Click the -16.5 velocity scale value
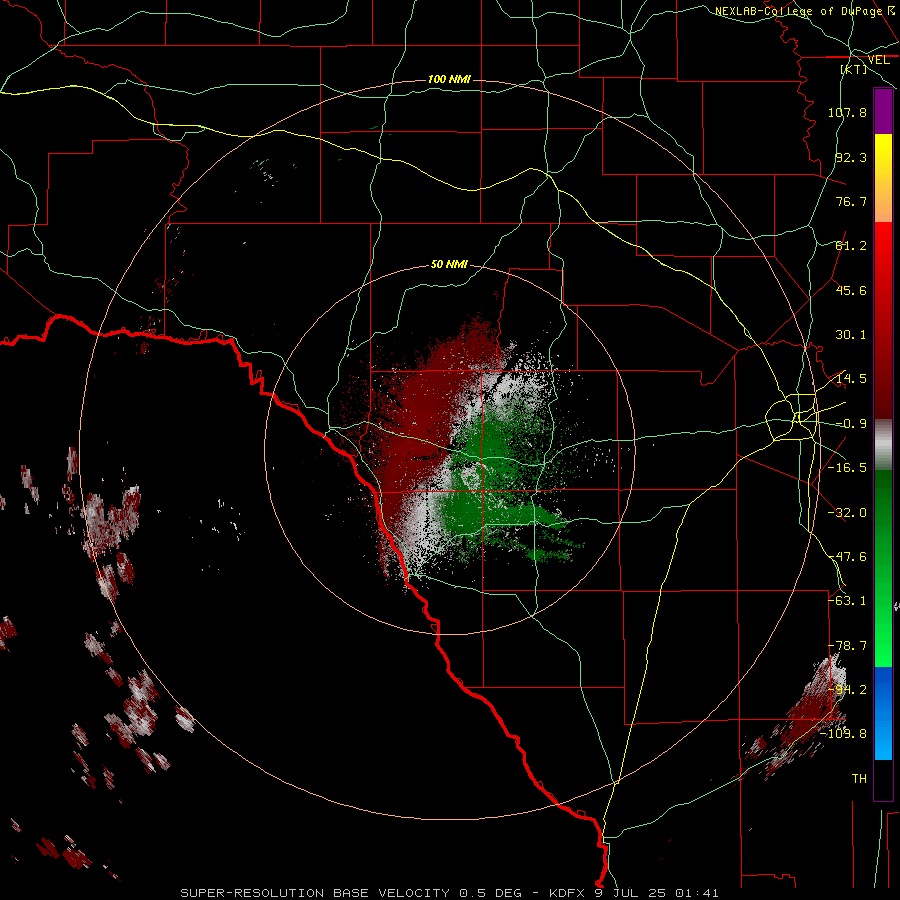This screenshot has width=900, height=900. pyautogui.click(x=847, y=468)
